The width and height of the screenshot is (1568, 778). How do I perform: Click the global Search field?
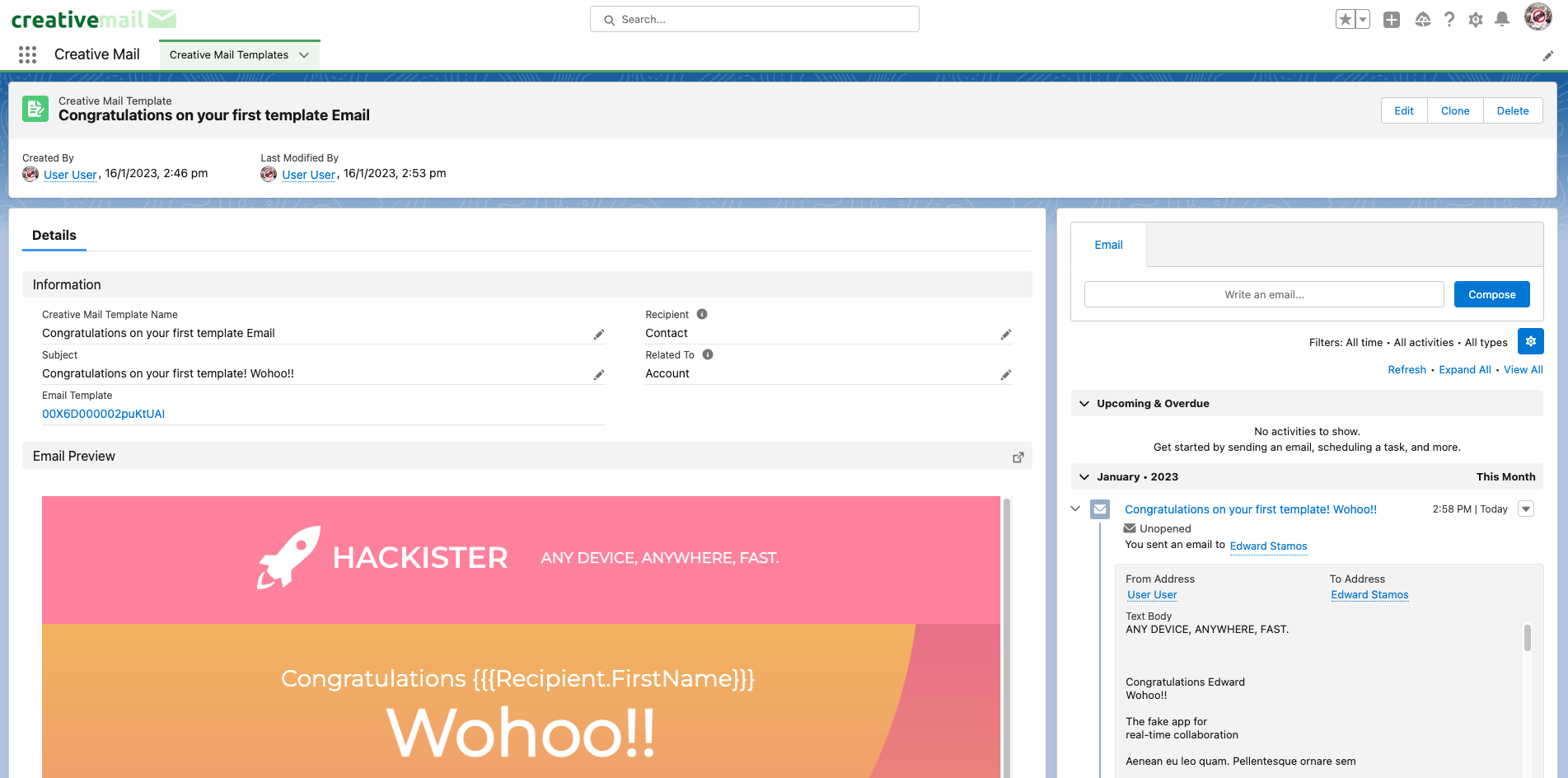pyautogui.click(x=755, y=19)
